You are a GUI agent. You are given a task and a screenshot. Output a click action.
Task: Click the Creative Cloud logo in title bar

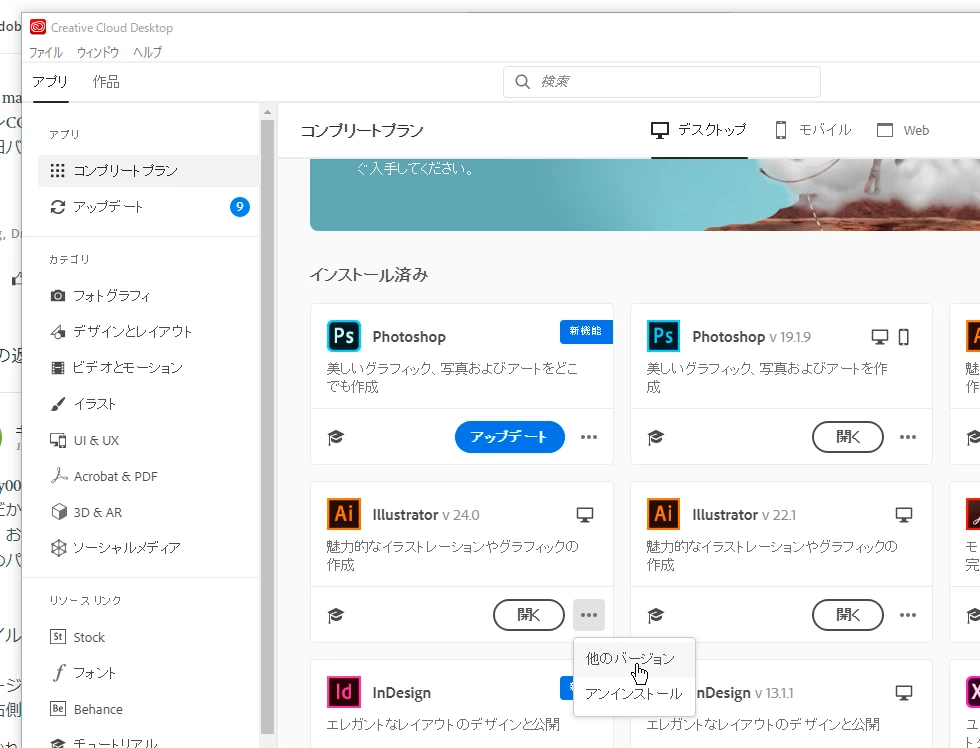(x=38, y=27)
